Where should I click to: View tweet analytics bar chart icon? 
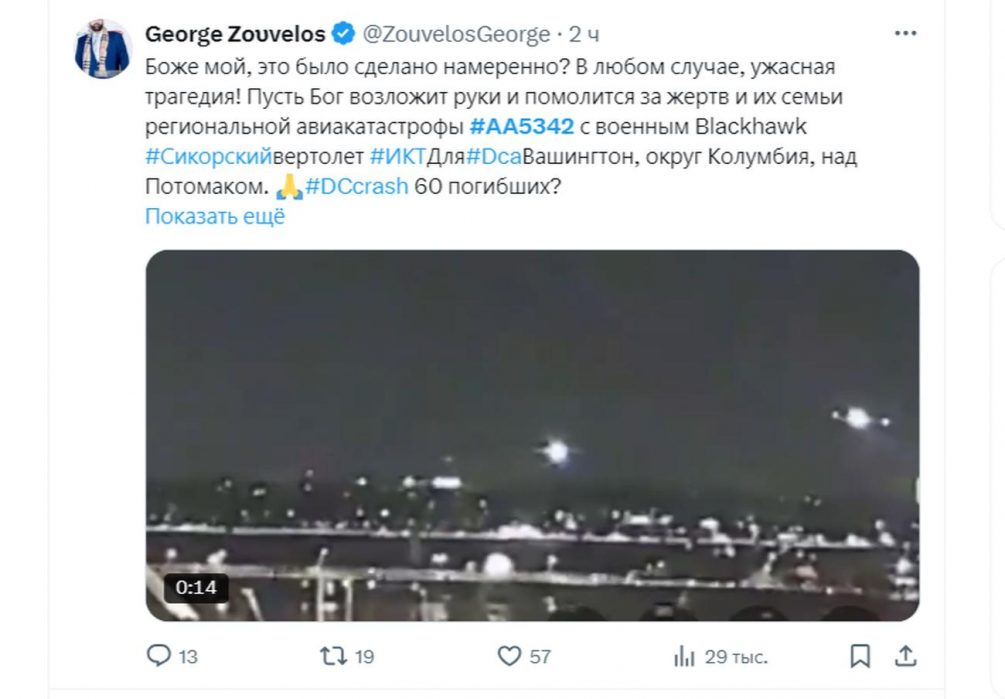tap(685, 656)
